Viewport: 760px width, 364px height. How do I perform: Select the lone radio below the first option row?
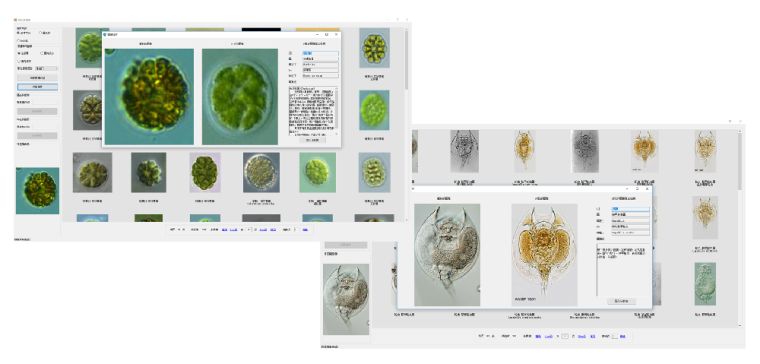coord(18,41)
